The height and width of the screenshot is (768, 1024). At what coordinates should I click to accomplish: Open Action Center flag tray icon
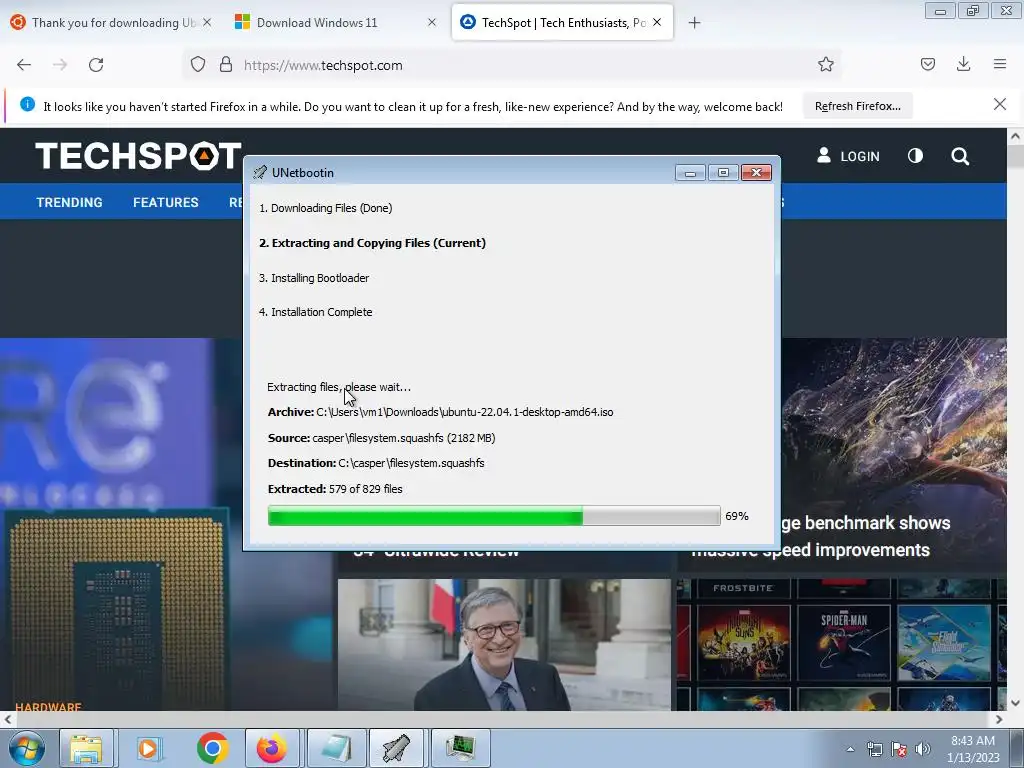click(899, 749)
